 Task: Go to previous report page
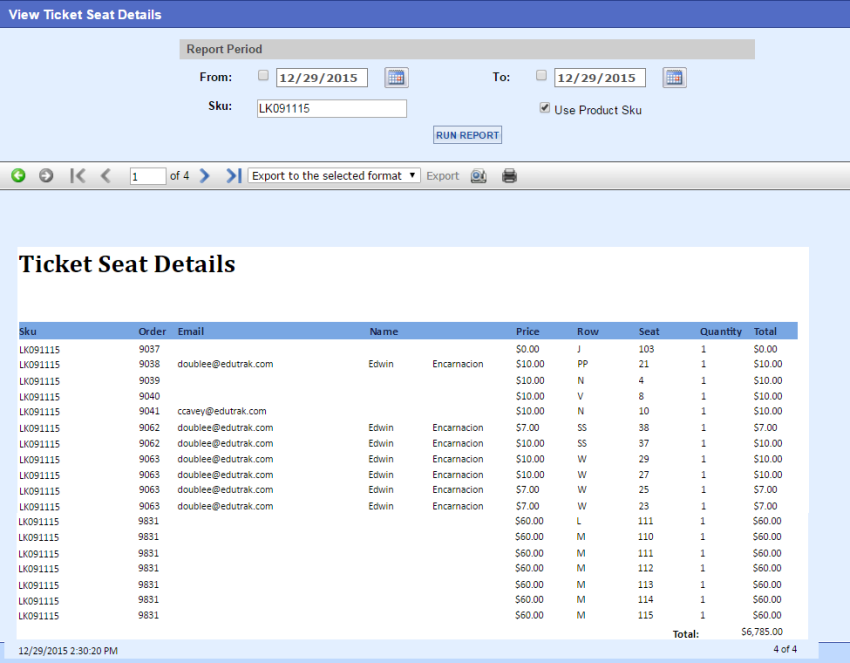click(106, 176)
